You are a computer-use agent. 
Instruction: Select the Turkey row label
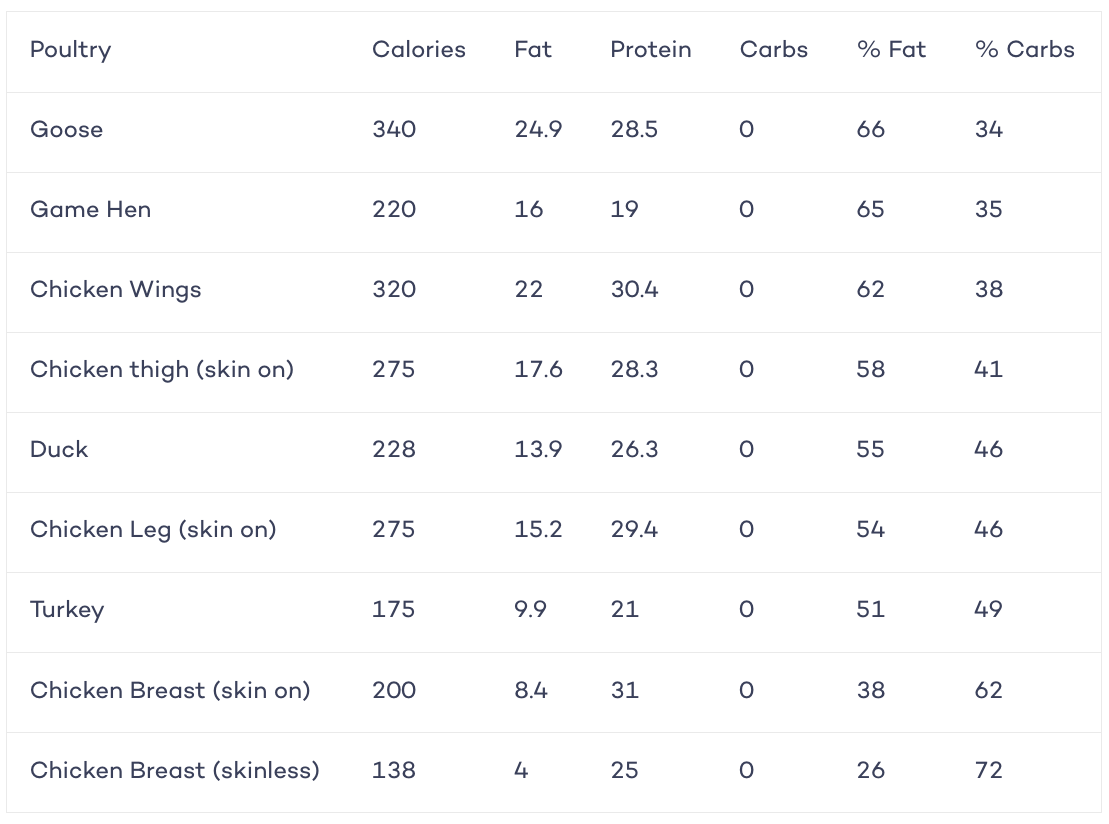click(67, 610)
